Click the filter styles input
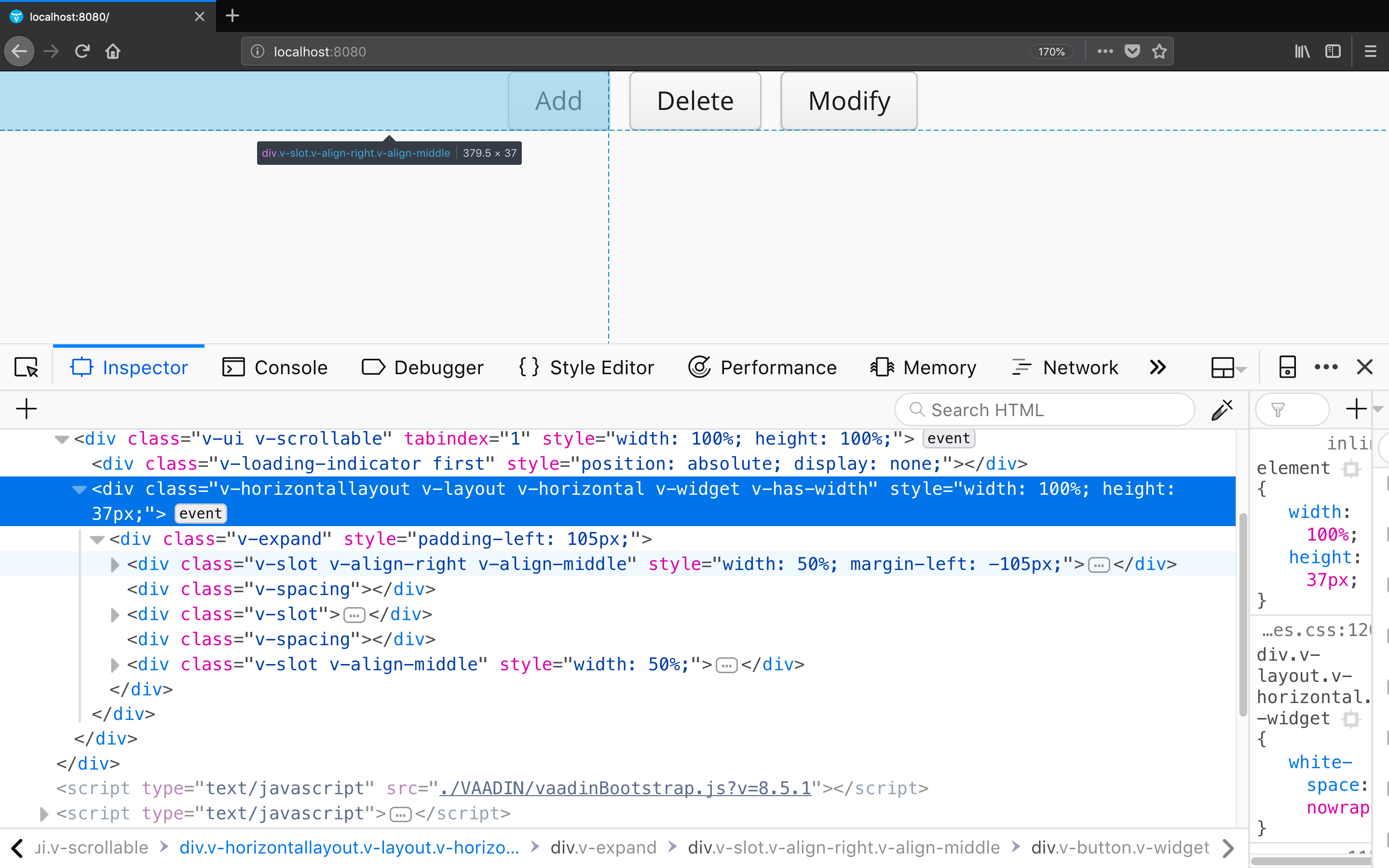The image size is (1389, 868). 1293,410
